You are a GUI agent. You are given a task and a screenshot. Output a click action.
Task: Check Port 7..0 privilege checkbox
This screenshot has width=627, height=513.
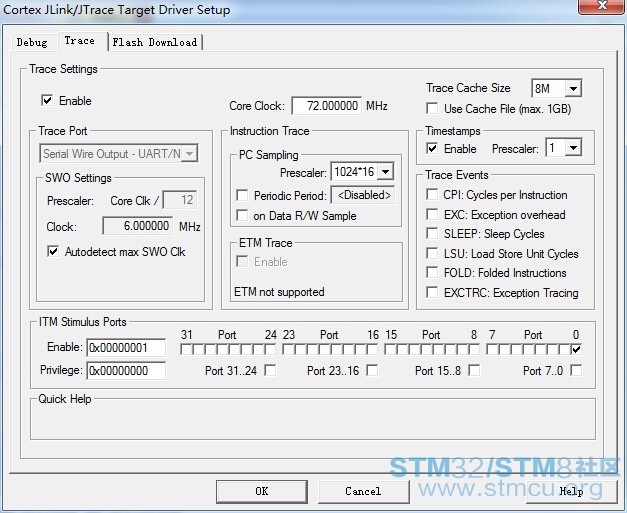(576, 370)
